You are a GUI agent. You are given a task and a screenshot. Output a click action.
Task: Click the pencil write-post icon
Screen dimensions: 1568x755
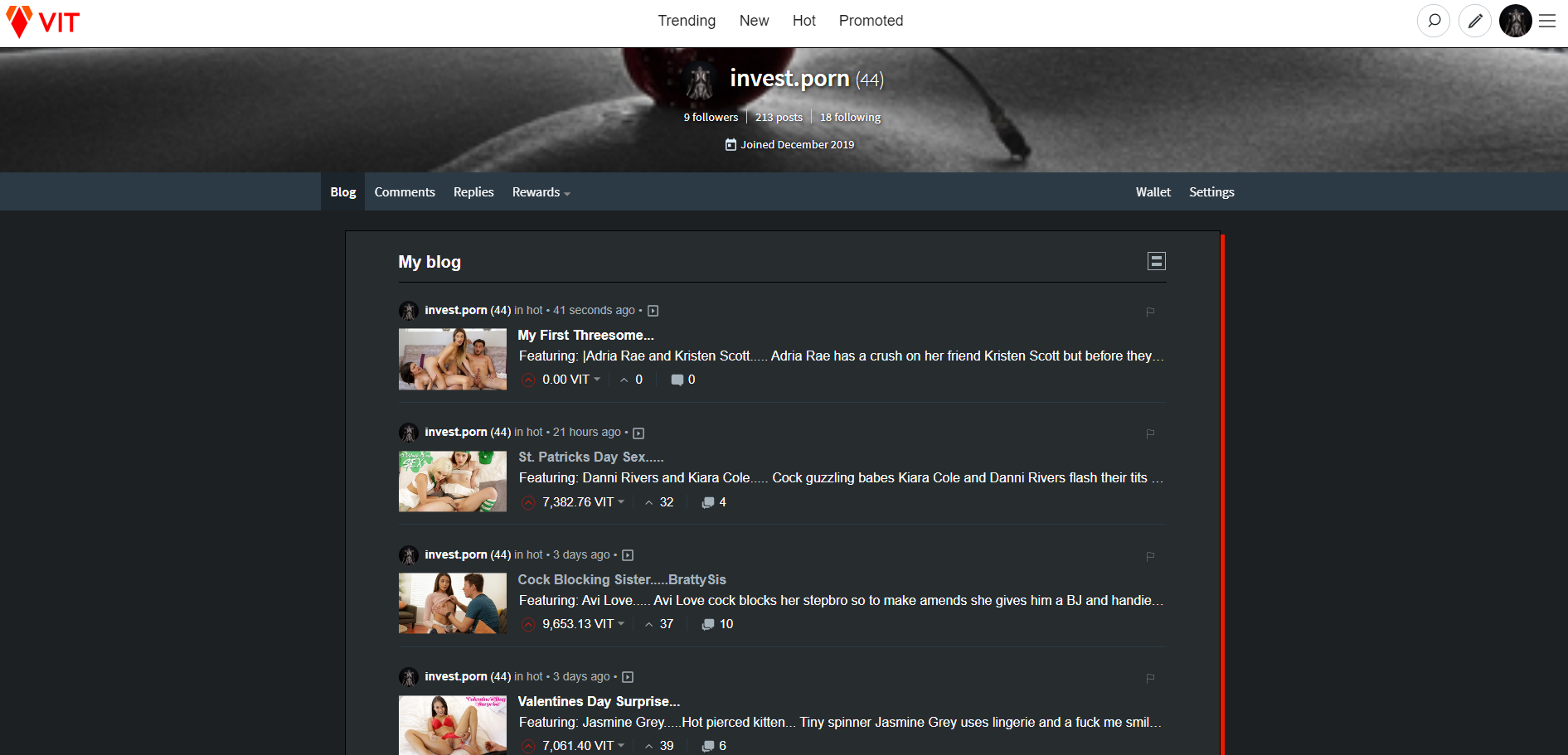[1475, 21]
